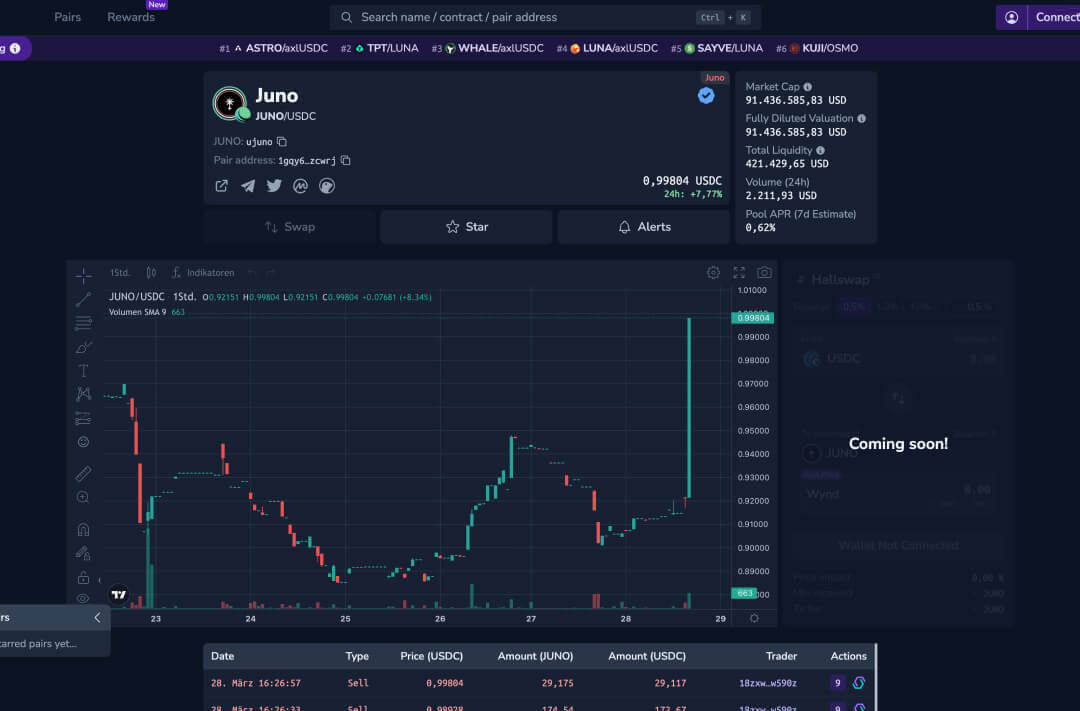1080x711 pixels.
Task: Open chart settings gear icon
Action: [x=713, y=272]
